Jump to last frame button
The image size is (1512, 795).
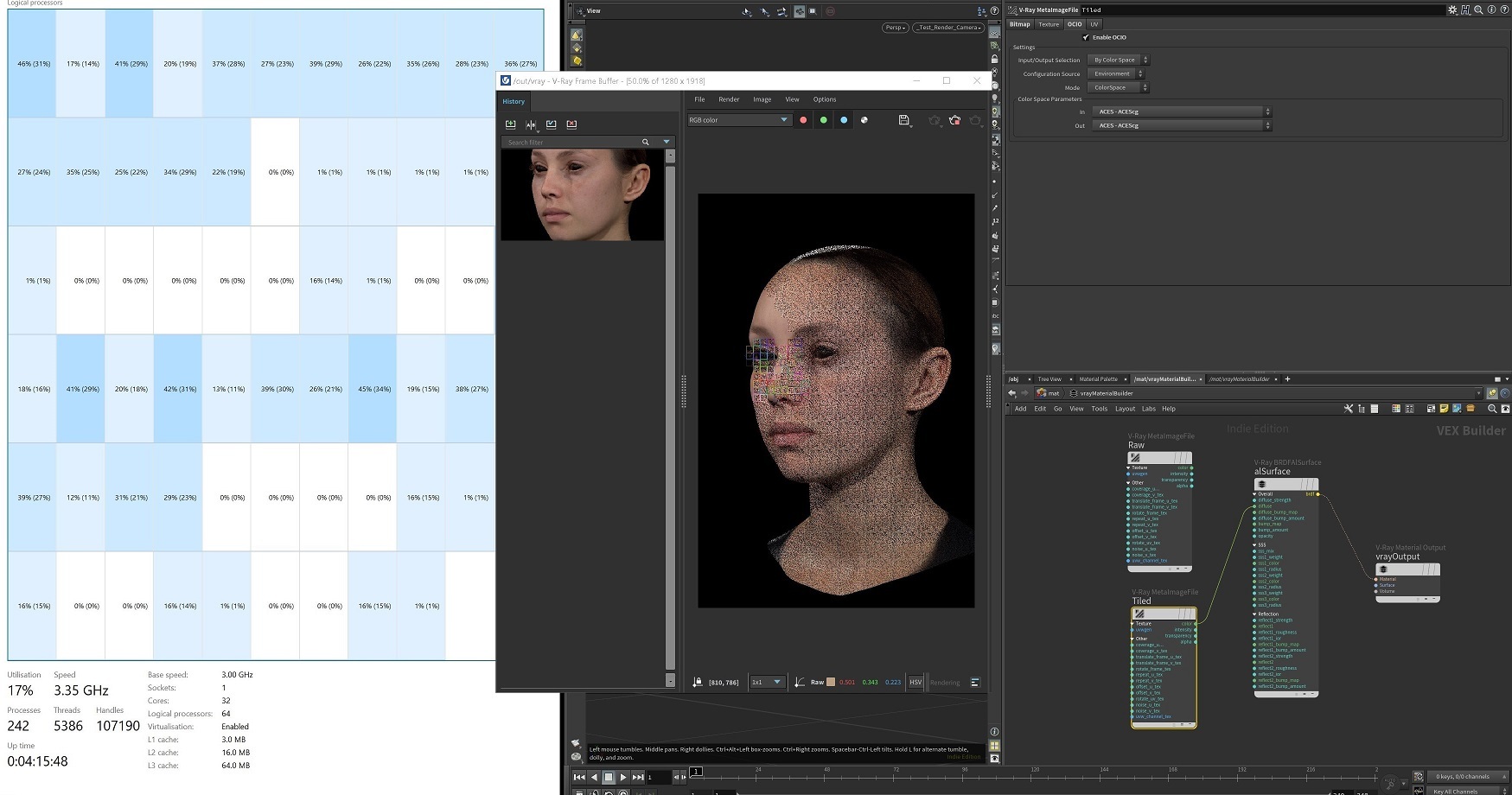click(638, 778)
